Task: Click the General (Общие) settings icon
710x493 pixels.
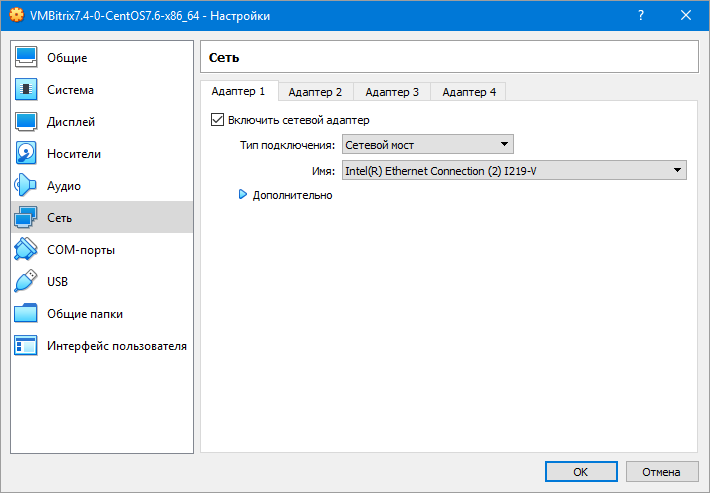Action: click(x=27, y=58)
